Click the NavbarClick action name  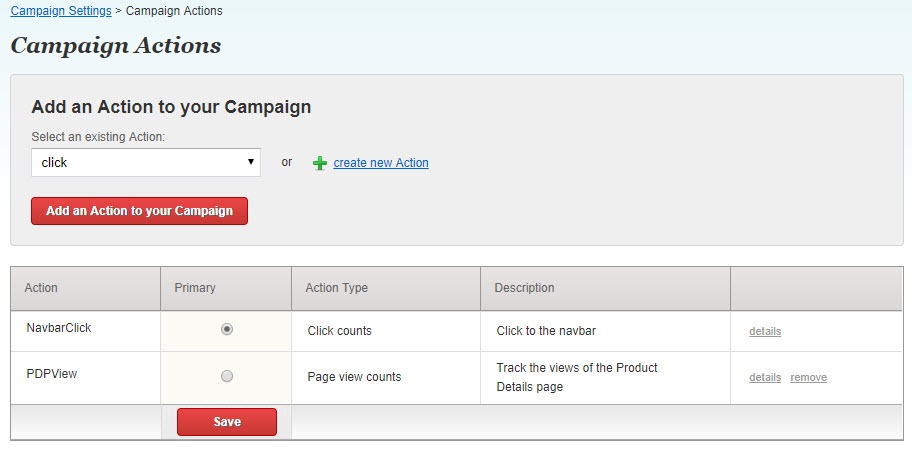[59, 328]
